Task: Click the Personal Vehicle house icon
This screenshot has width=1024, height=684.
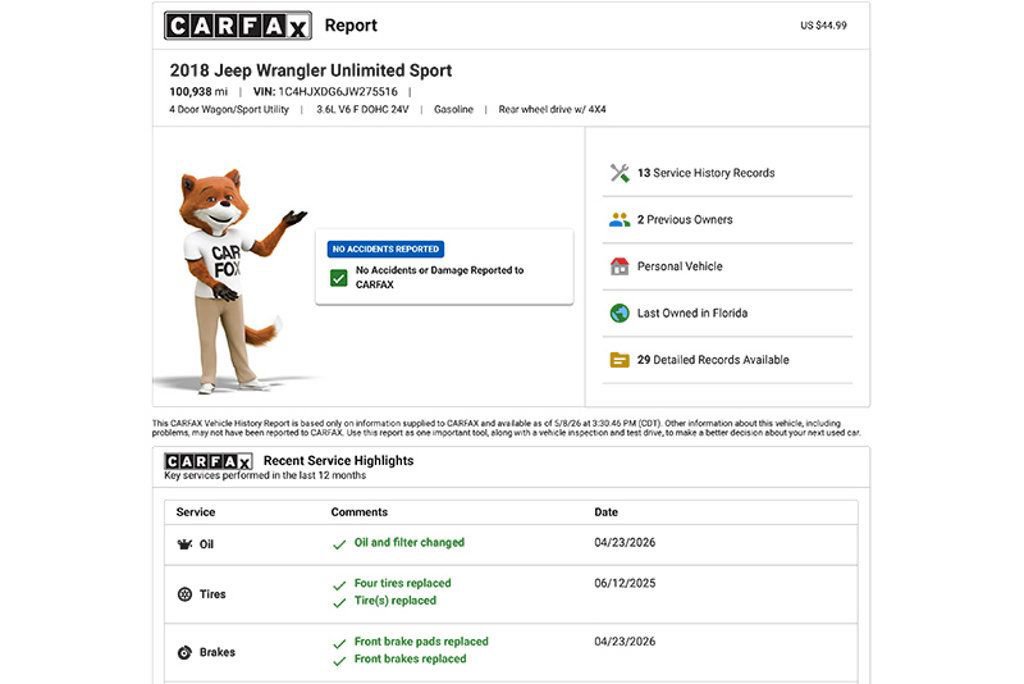Action: (619, 267)
